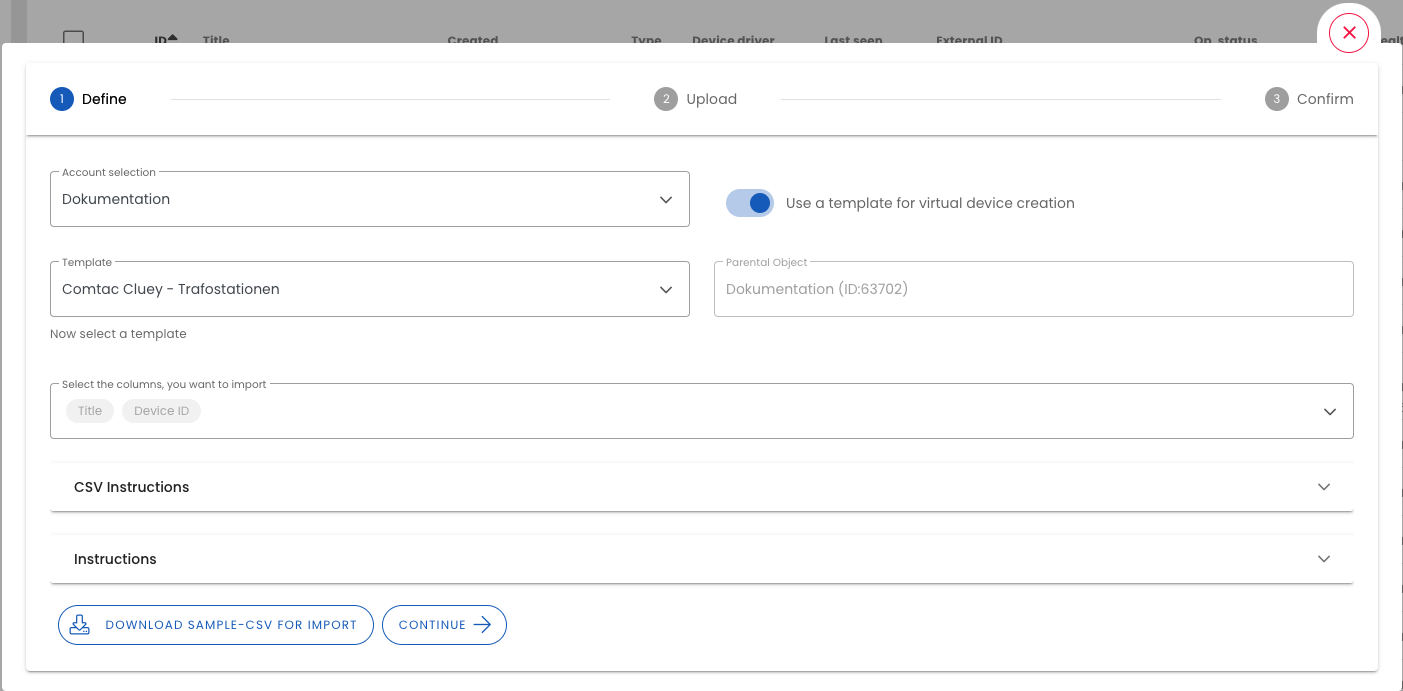Click the Download sample-CSV for import button
Image resolution: width=1403 pixels, height=691 pixels.
pos(215,624)
